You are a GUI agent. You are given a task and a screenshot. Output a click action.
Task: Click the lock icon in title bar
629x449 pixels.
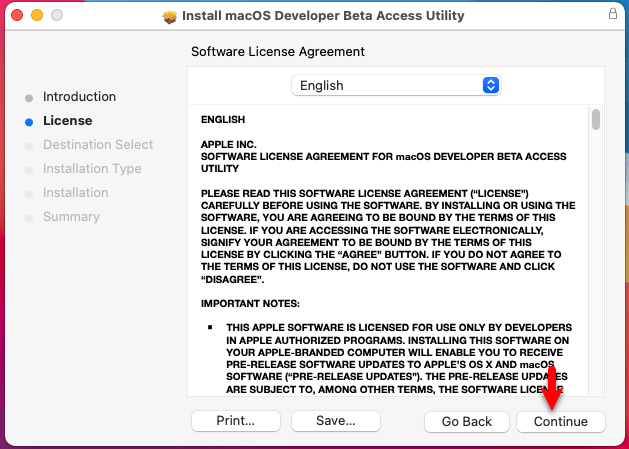point(613,14)
